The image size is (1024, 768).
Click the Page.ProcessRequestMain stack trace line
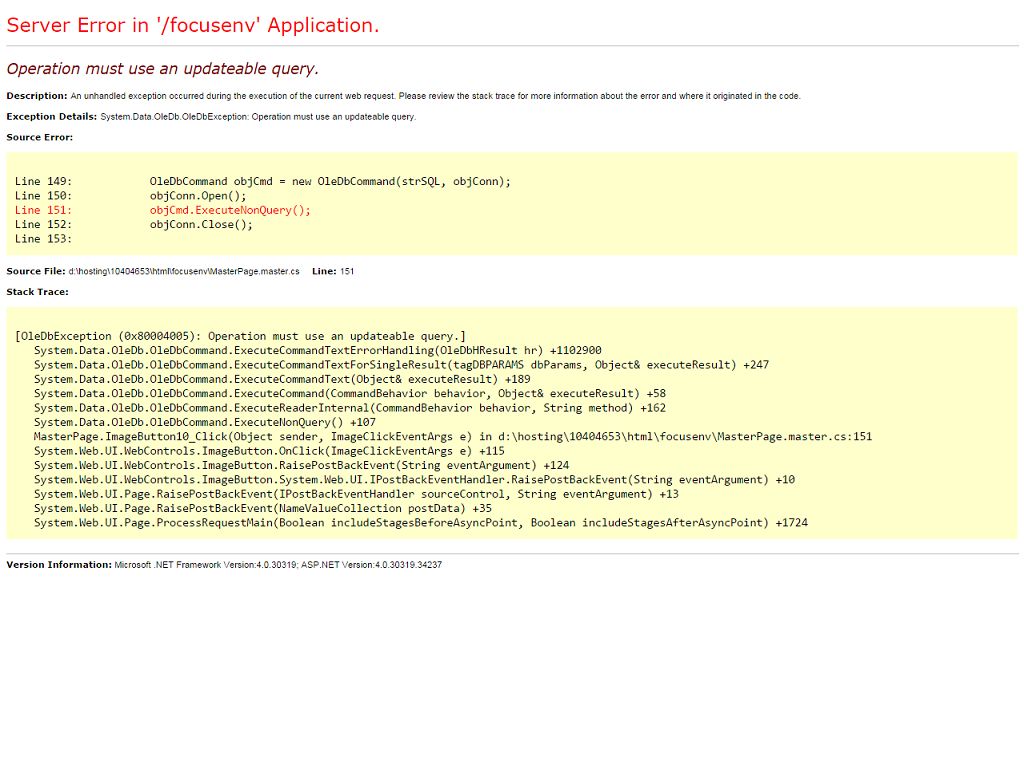point(420,523)
